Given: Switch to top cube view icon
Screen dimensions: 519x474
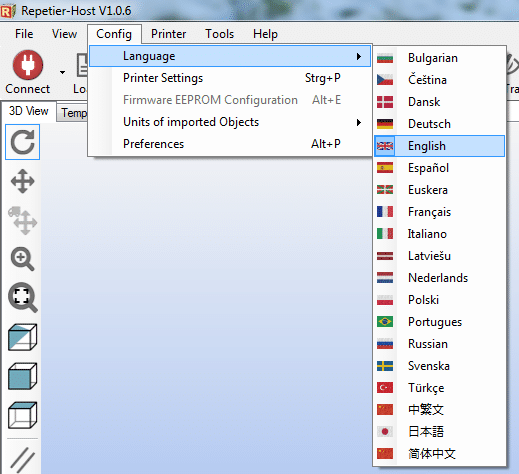Looking at the screenshot, I should (22, 415).
